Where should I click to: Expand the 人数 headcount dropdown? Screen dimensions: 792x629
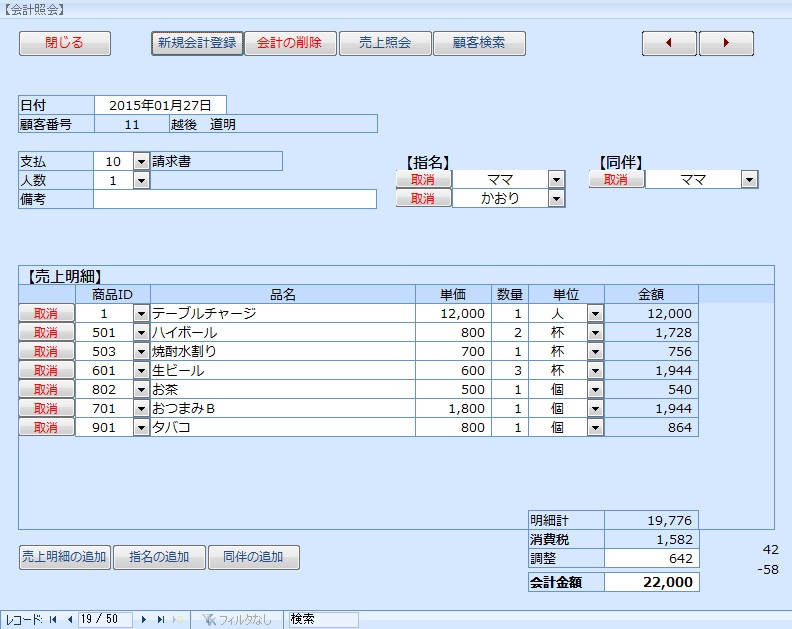pyautogui.click(x=141, y=181)
